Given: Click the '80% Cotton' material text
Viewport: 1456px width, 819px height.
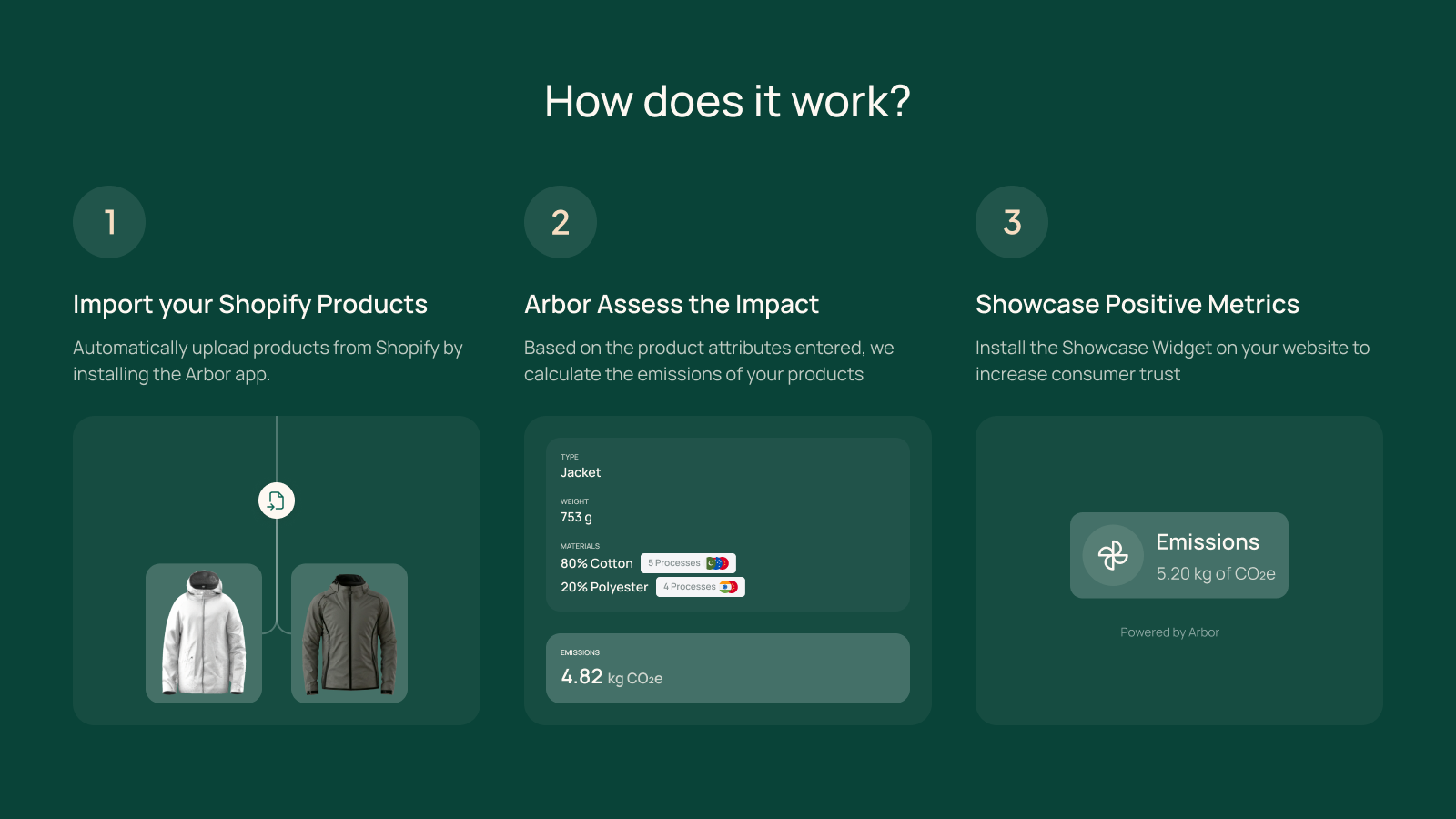Looking at the screenshot, I should (x=597, y=563).
